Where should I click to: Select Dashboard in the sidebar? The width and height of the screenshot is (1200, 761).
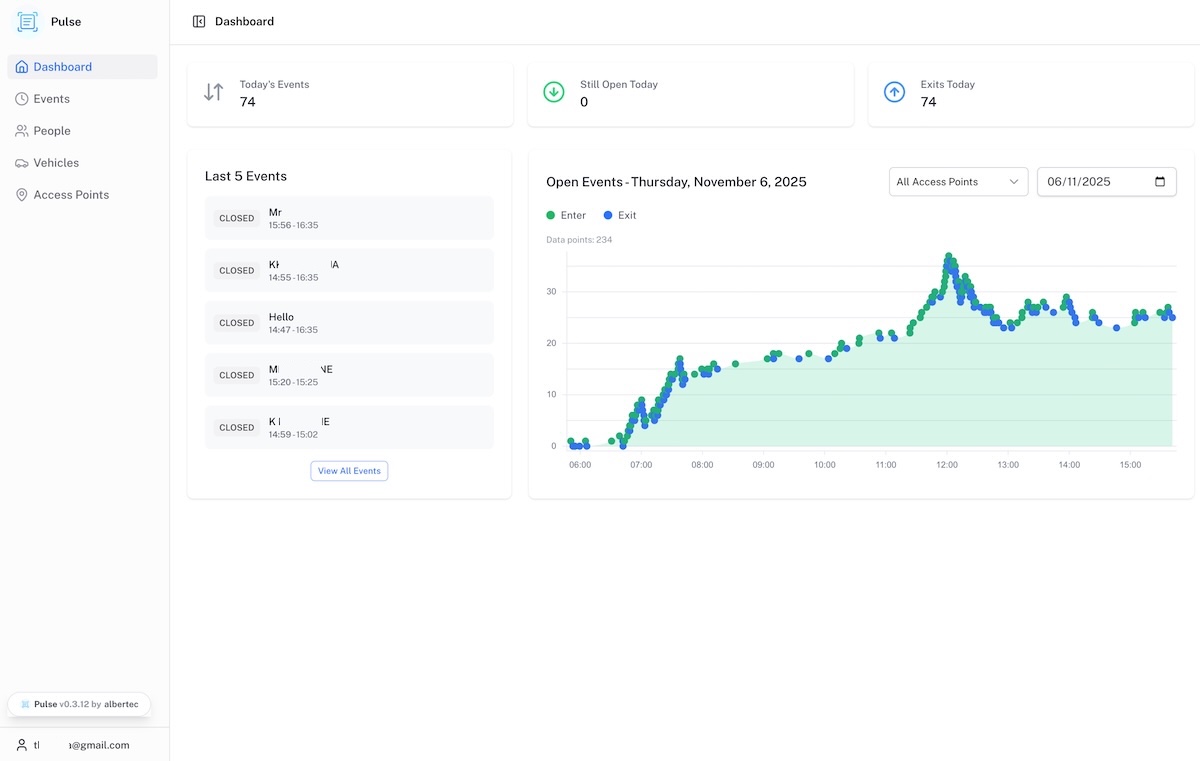[x=62, y=67]
